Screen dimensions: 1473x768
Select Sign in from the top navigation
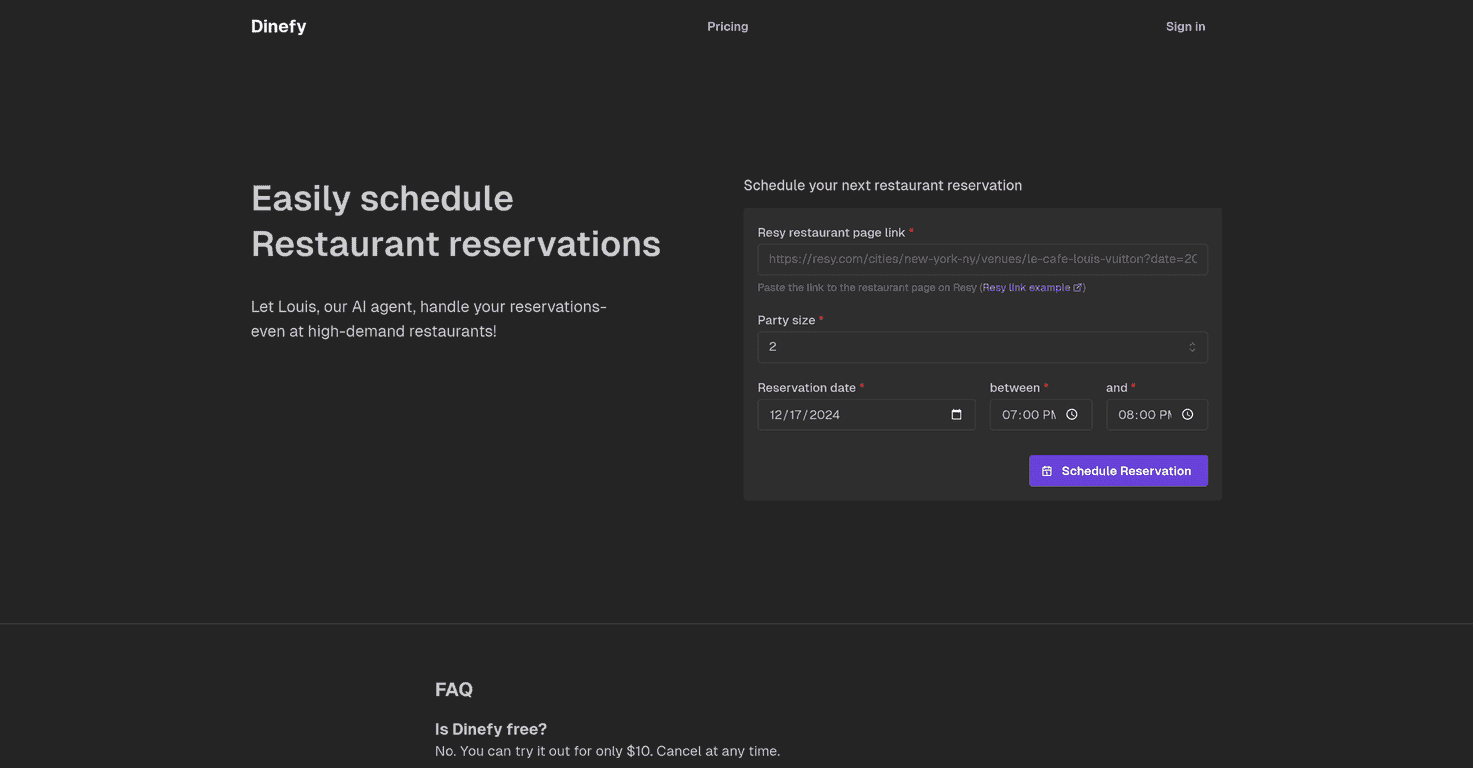click(1185, 26)
